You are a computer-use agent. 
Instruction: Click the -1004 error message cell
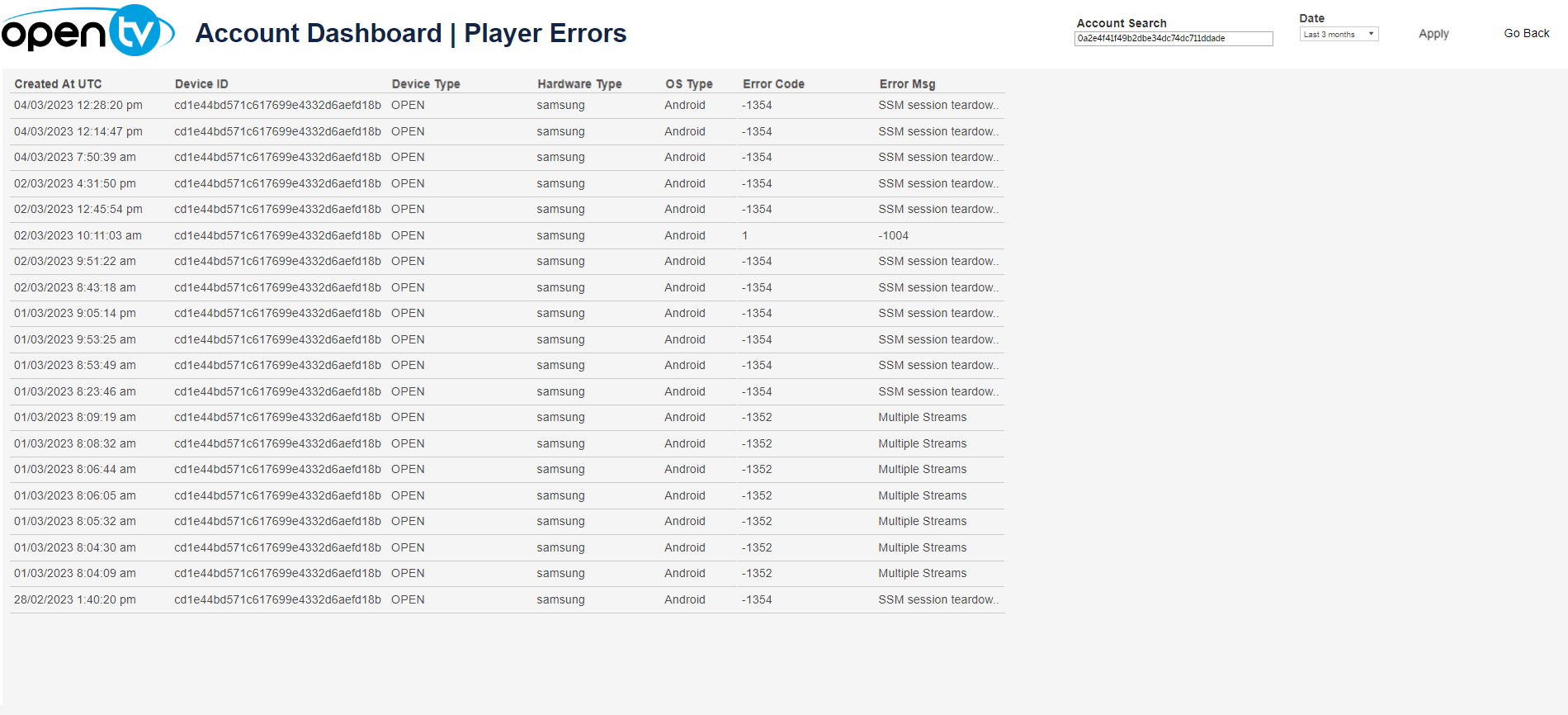[893, 236]
